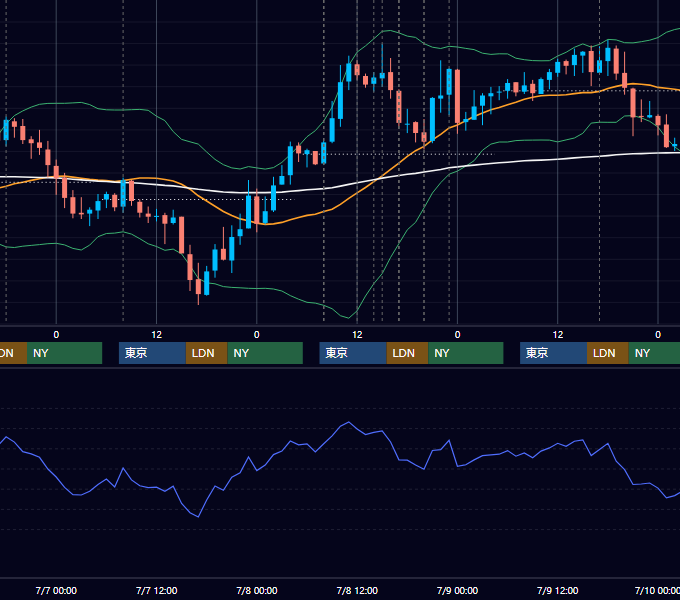Click the LDN session block on 7/9
Viewport: 680px width, 600px height.
pyautogui.click(x=608, y=353)
